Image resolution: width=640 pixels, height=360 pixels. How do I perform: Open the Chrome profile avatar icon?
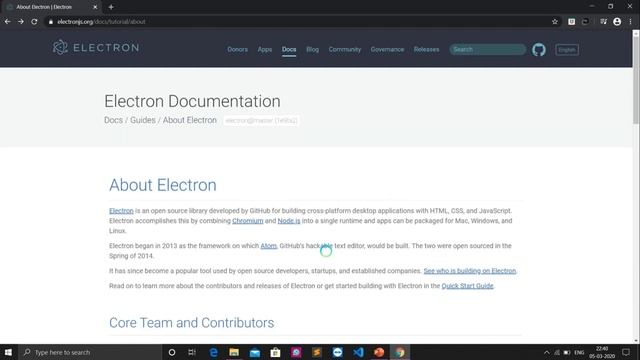[x=617, y=22]
